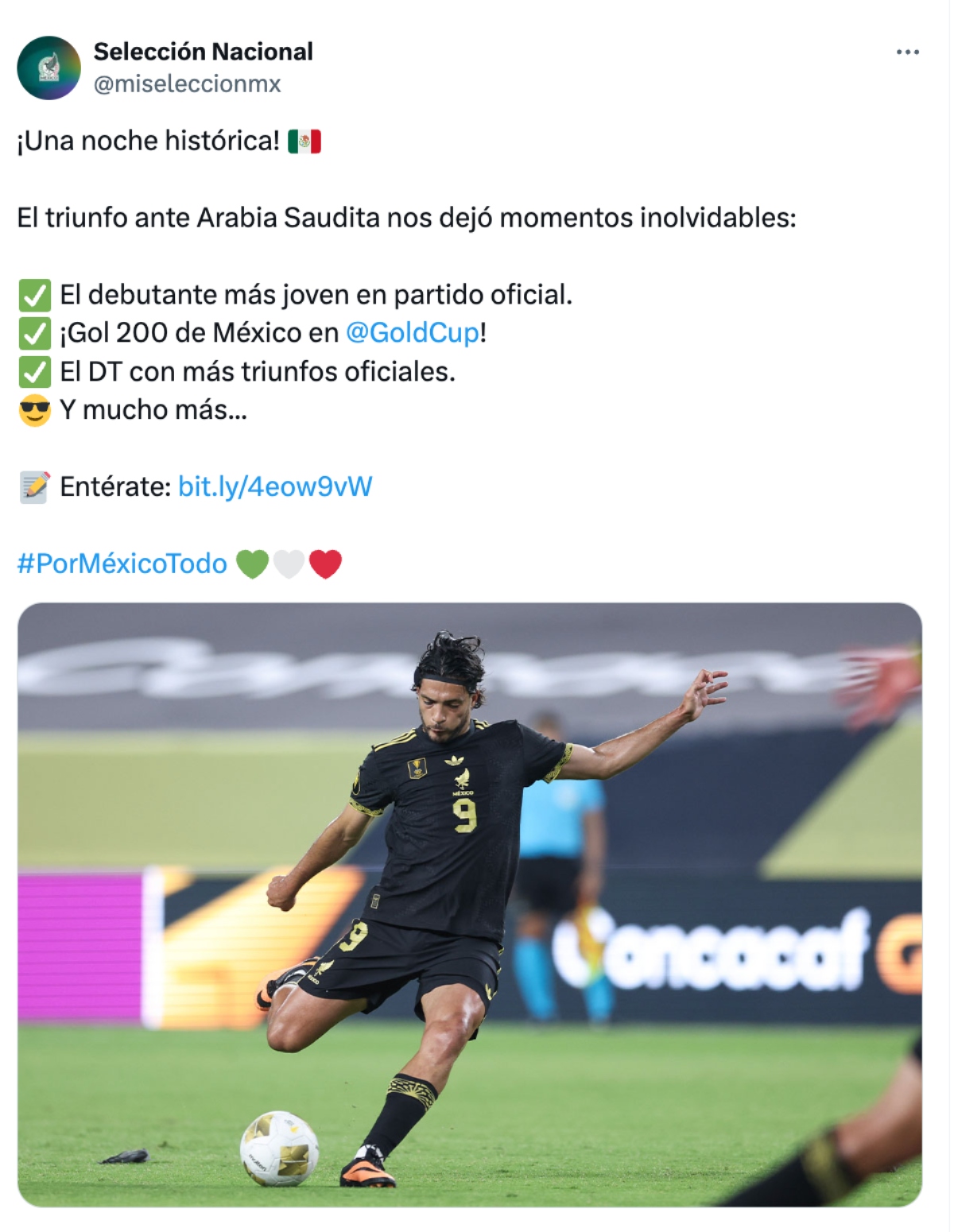
Task: Open the bit.ly/4eow9vW link
Action: click(275, 486)
